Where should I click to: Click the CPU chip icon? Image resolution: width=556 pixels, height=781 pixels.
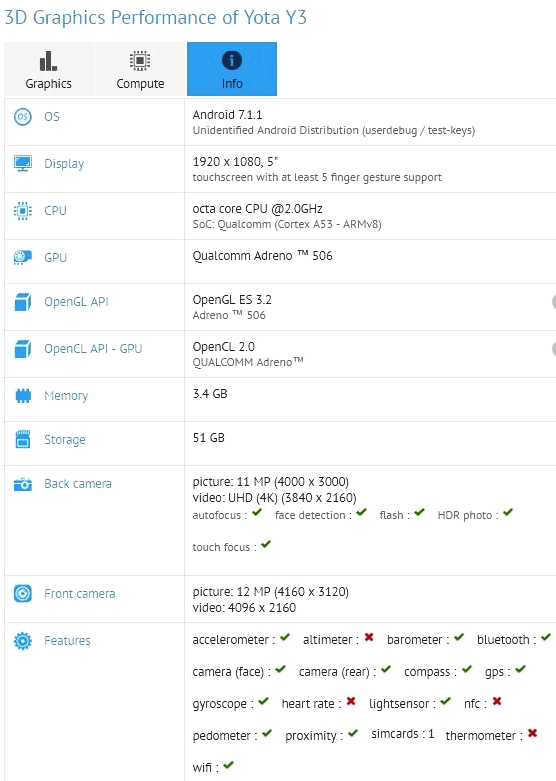coord(22,211)
